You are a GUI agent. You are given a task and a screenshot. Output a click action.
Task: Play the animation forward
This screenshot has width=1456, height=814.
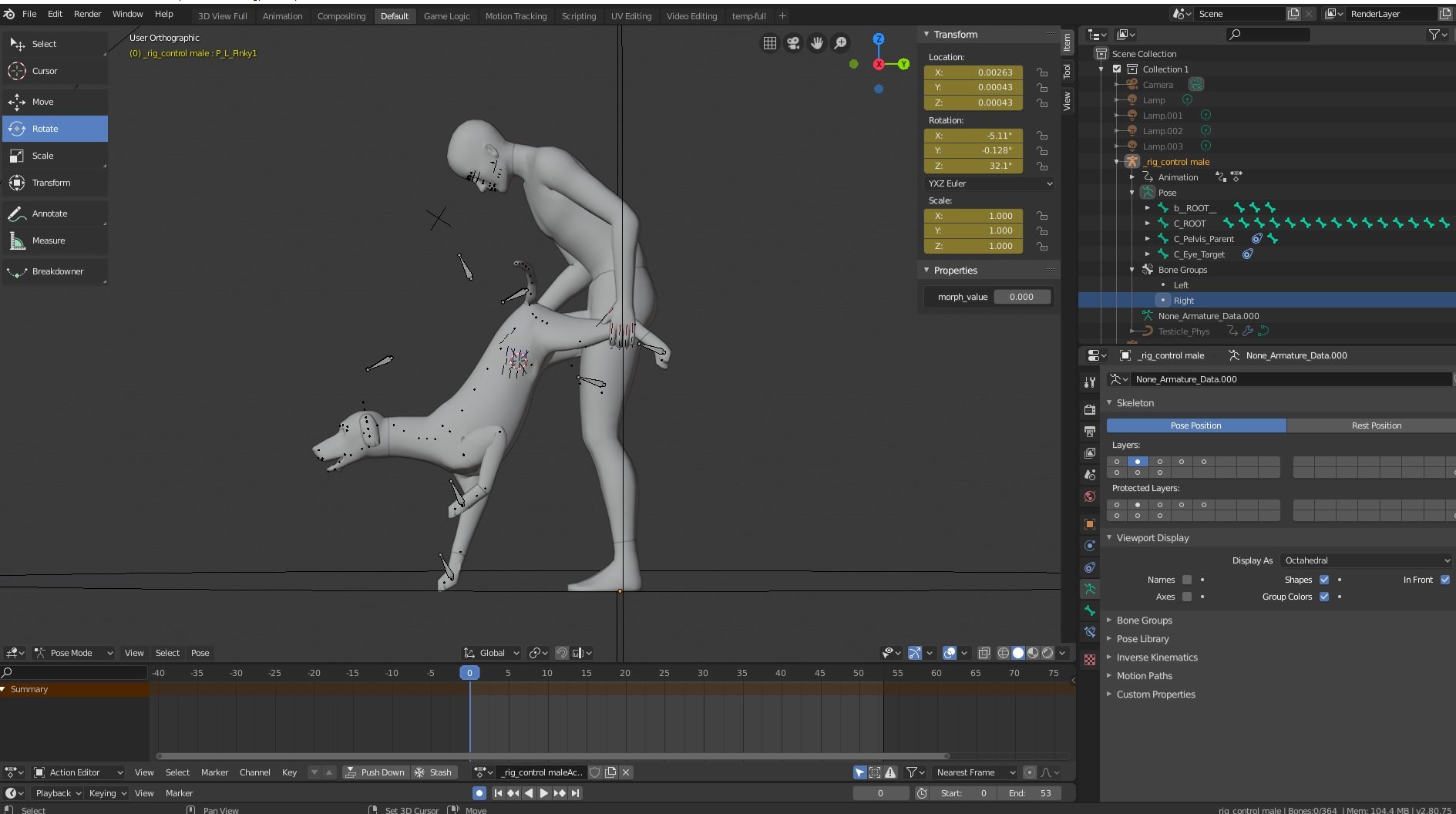coord(544,793)
